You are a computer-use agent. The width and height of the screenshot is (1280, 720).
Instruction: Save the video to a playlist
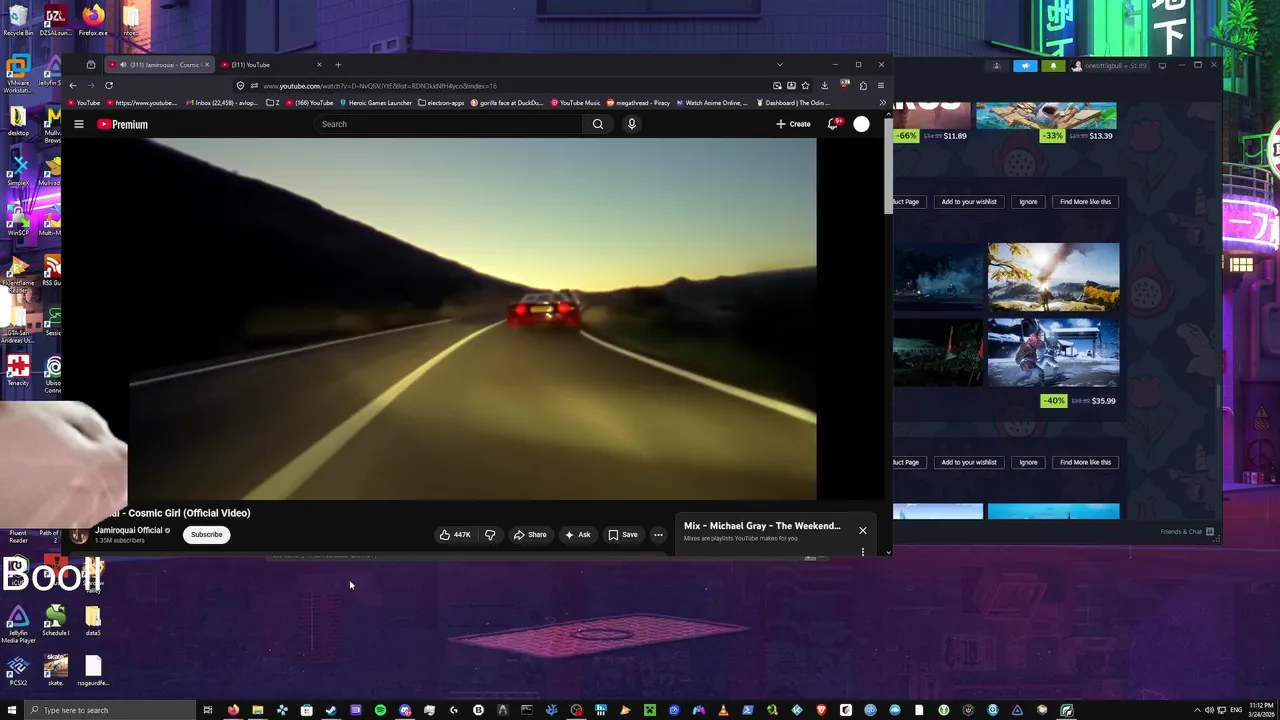click(x=622, y=535)
